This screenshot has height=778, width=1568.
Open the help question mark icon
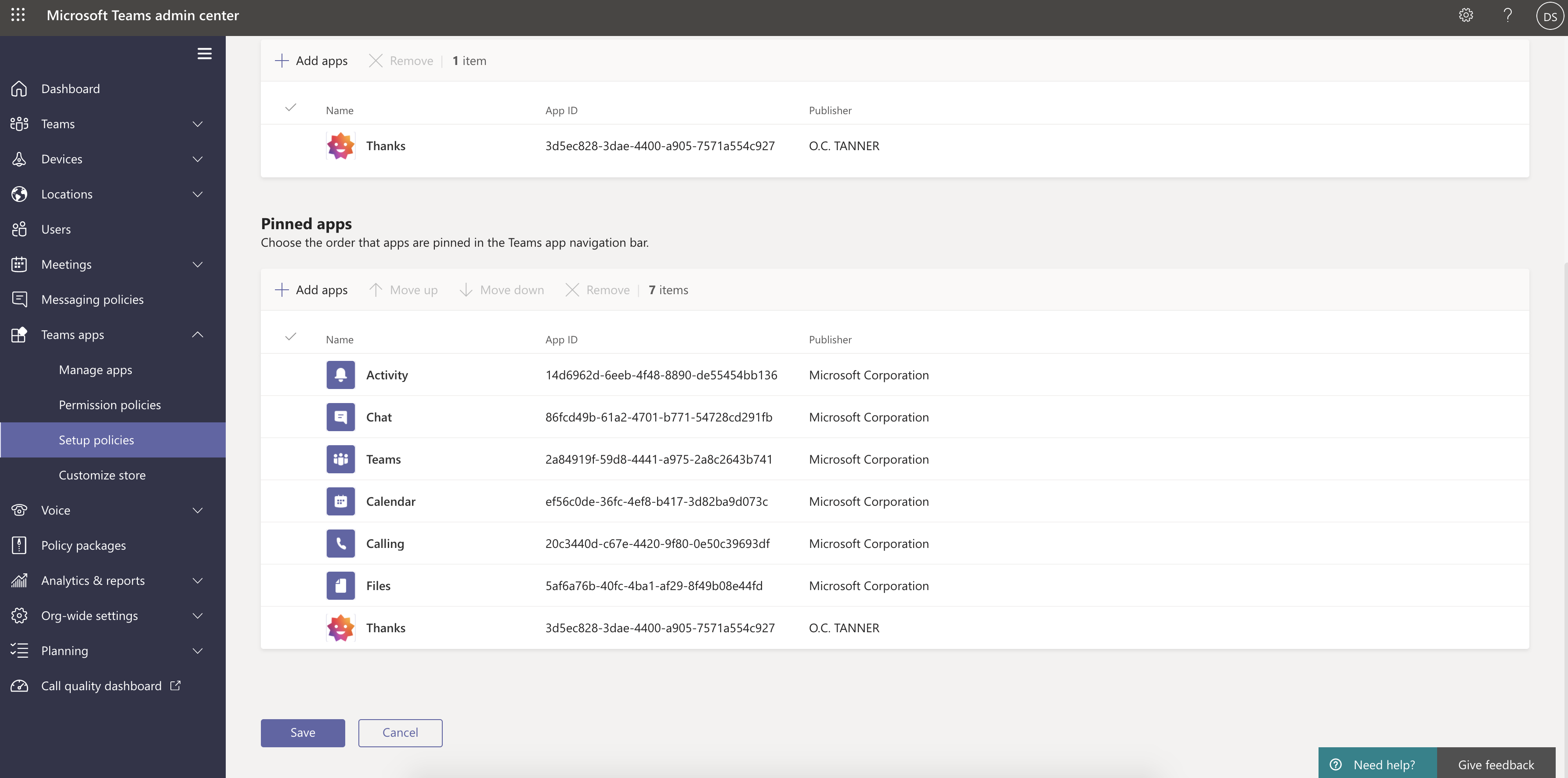[x=1508, y=15]
